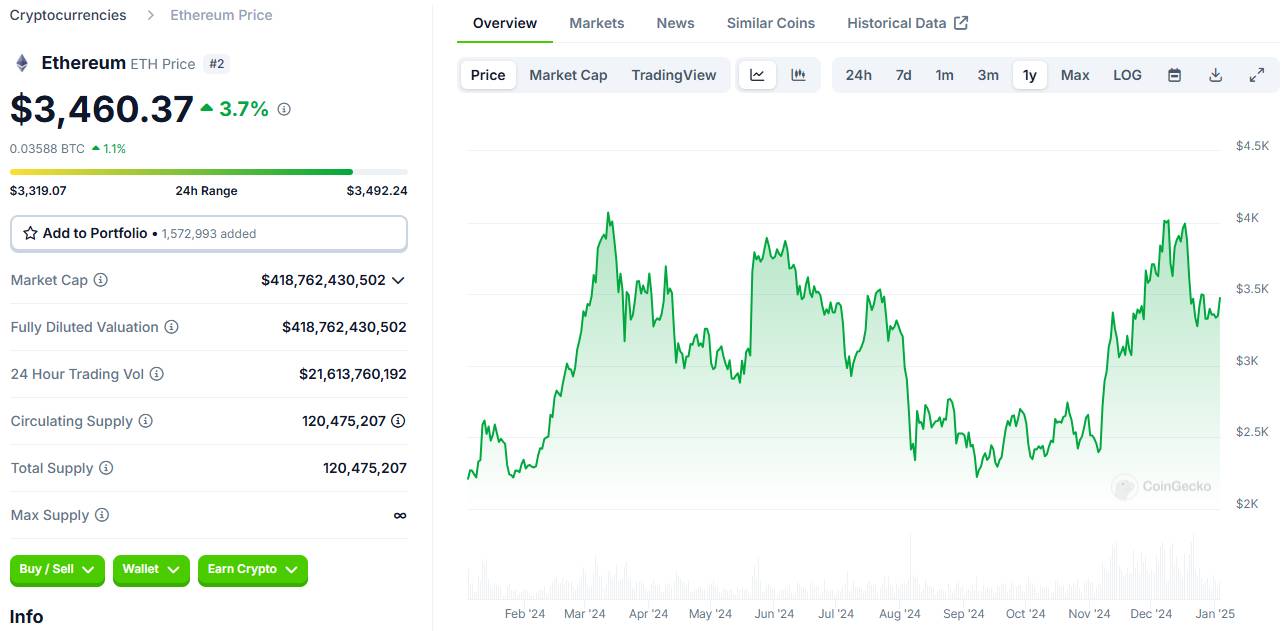Click the $3,492.24 range high value
The width and height of the screenshot is (1285, 631).
(377, 191)
